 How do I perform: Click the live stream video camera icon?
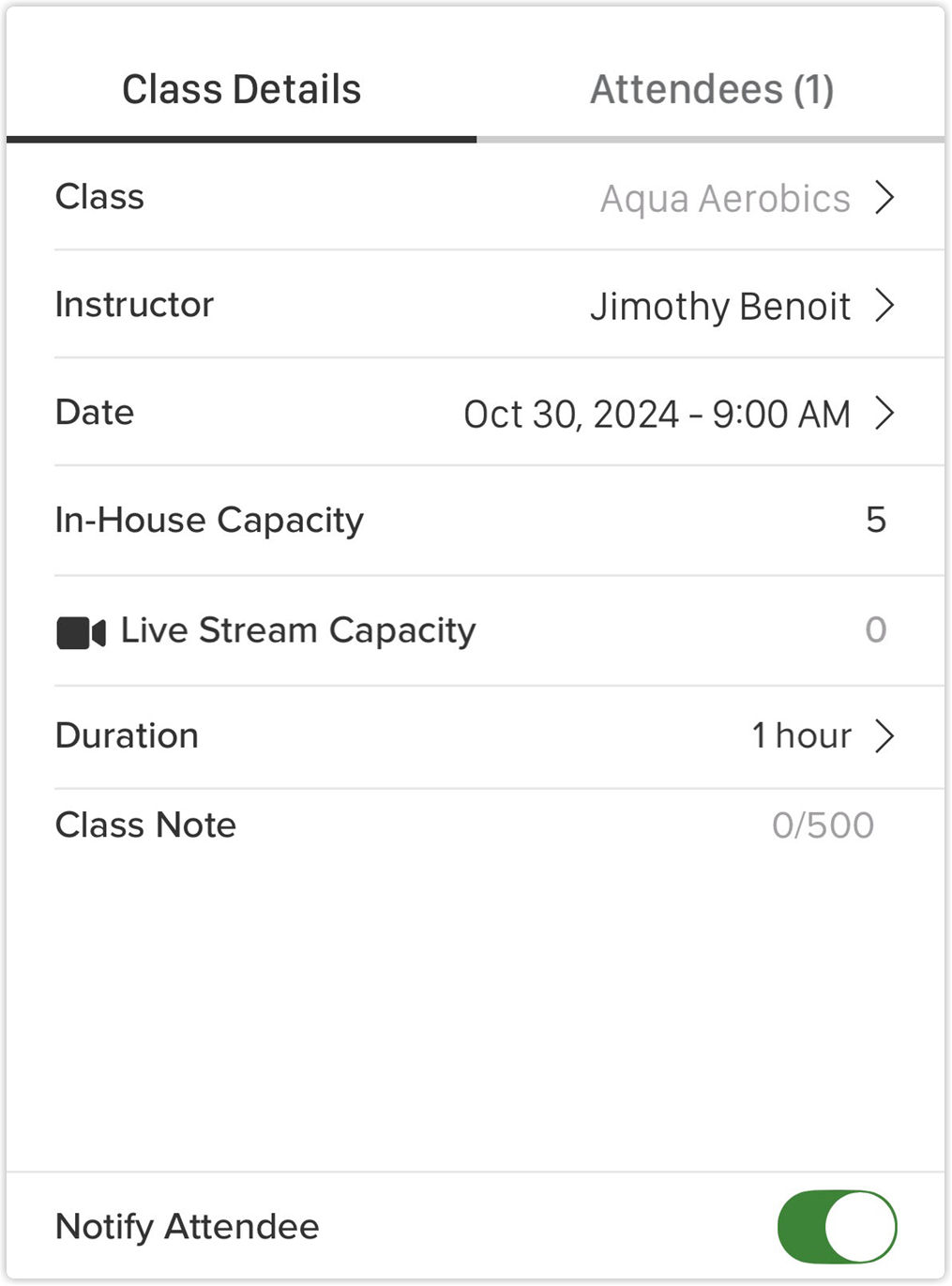[81, 632]
